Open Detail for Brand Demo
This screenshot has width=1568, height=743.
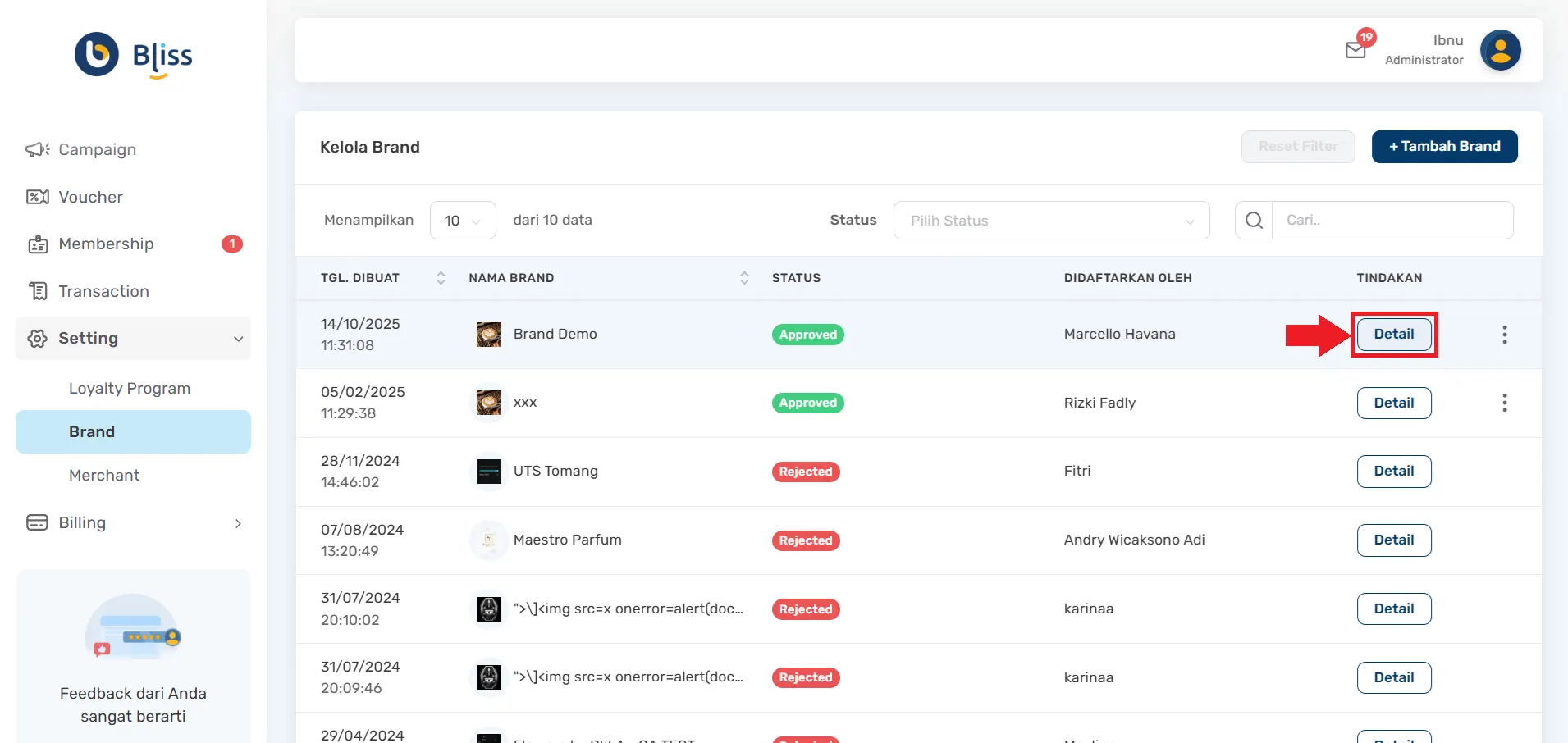pyautogui.click(x=1393, y=335)
